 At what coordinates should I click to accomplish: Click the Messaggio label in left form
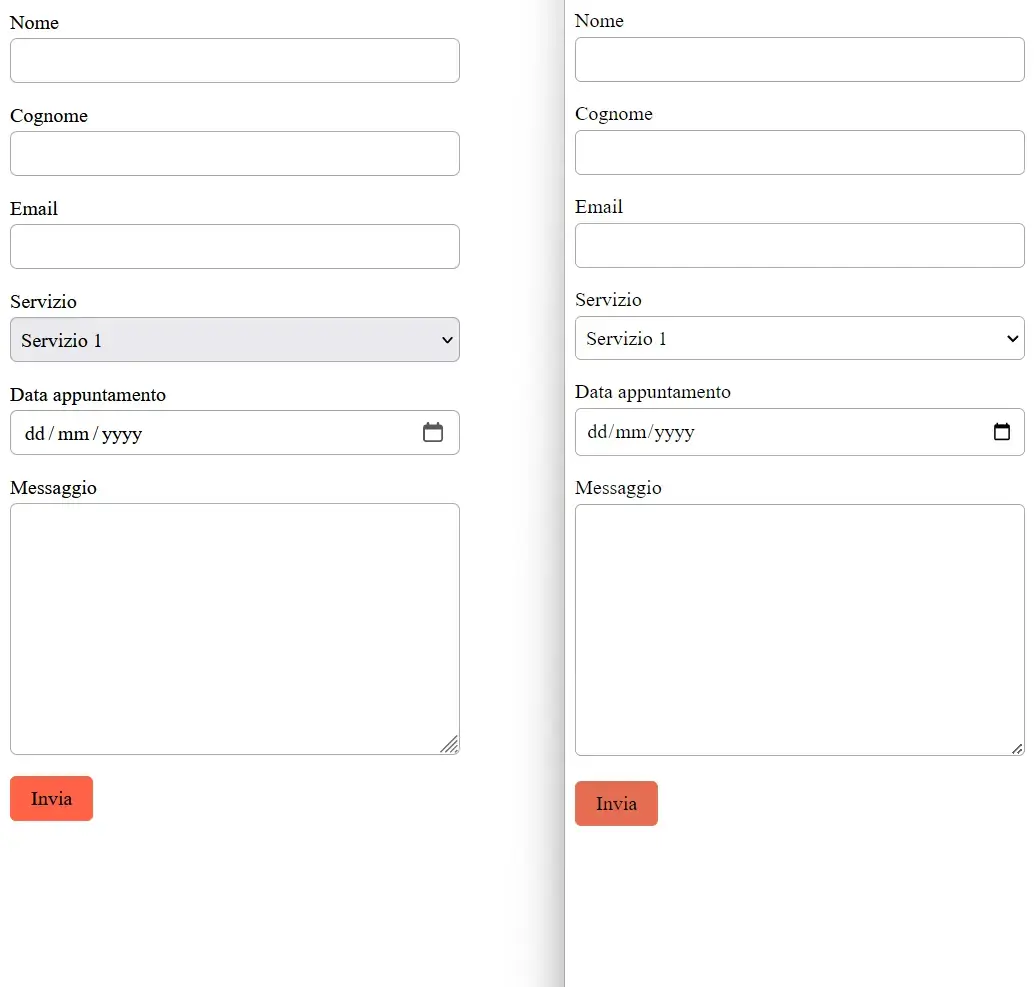(53, 488)
